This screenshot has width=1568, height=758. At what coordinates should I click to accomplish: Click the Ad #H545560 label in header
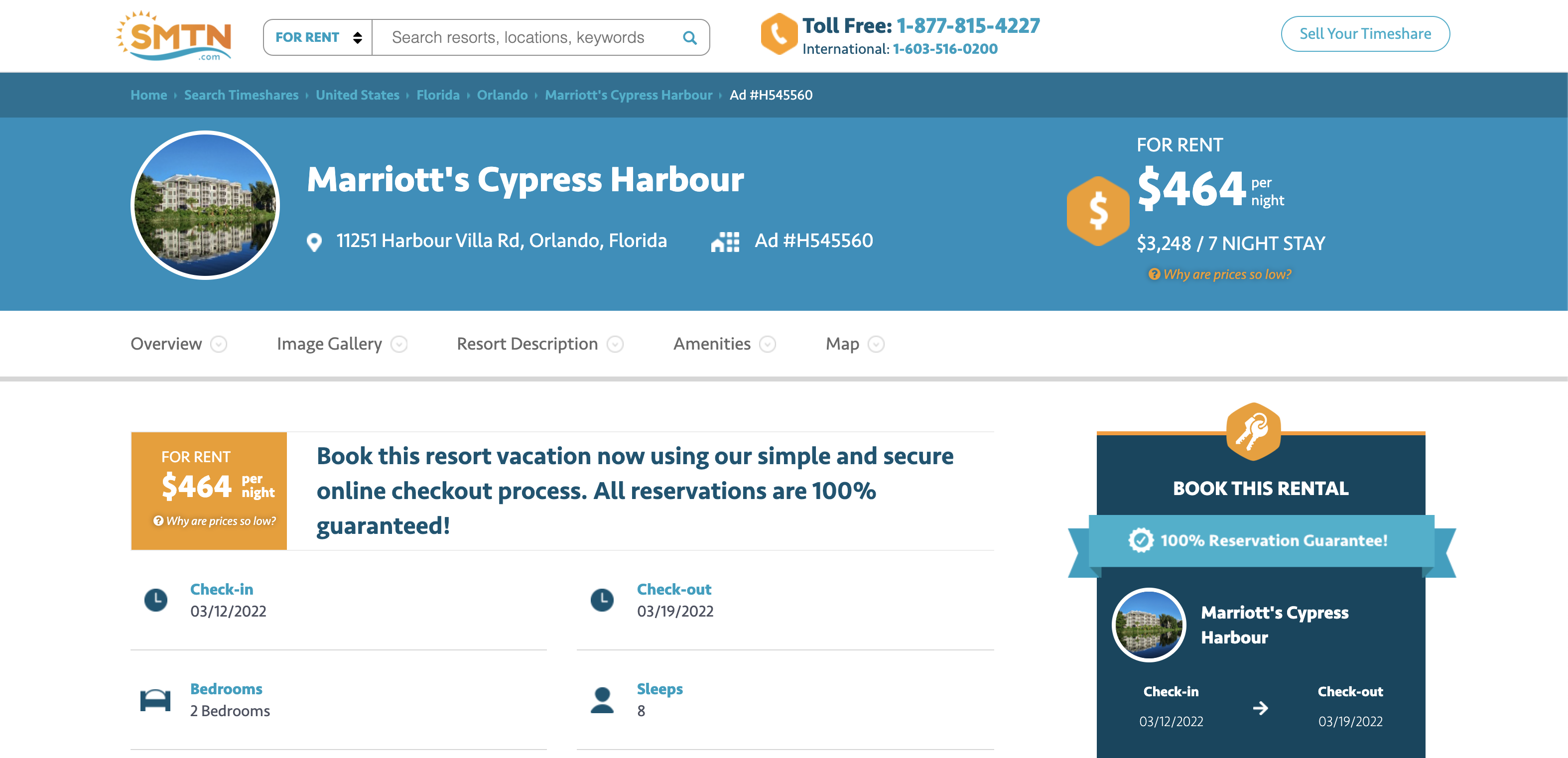click(x=813, y=241)
